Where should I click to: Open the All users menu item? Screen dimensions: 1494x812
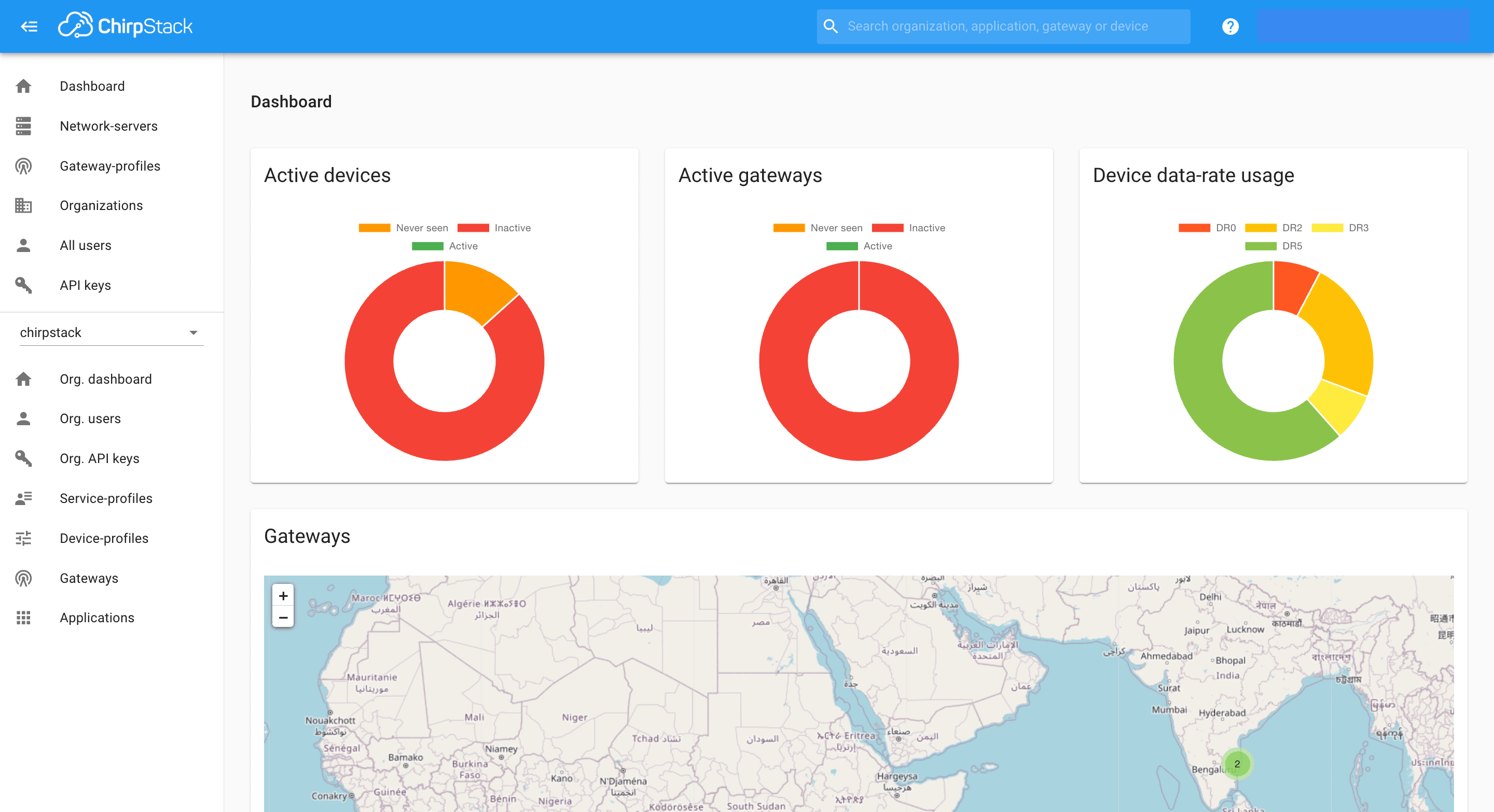[86, 245]
